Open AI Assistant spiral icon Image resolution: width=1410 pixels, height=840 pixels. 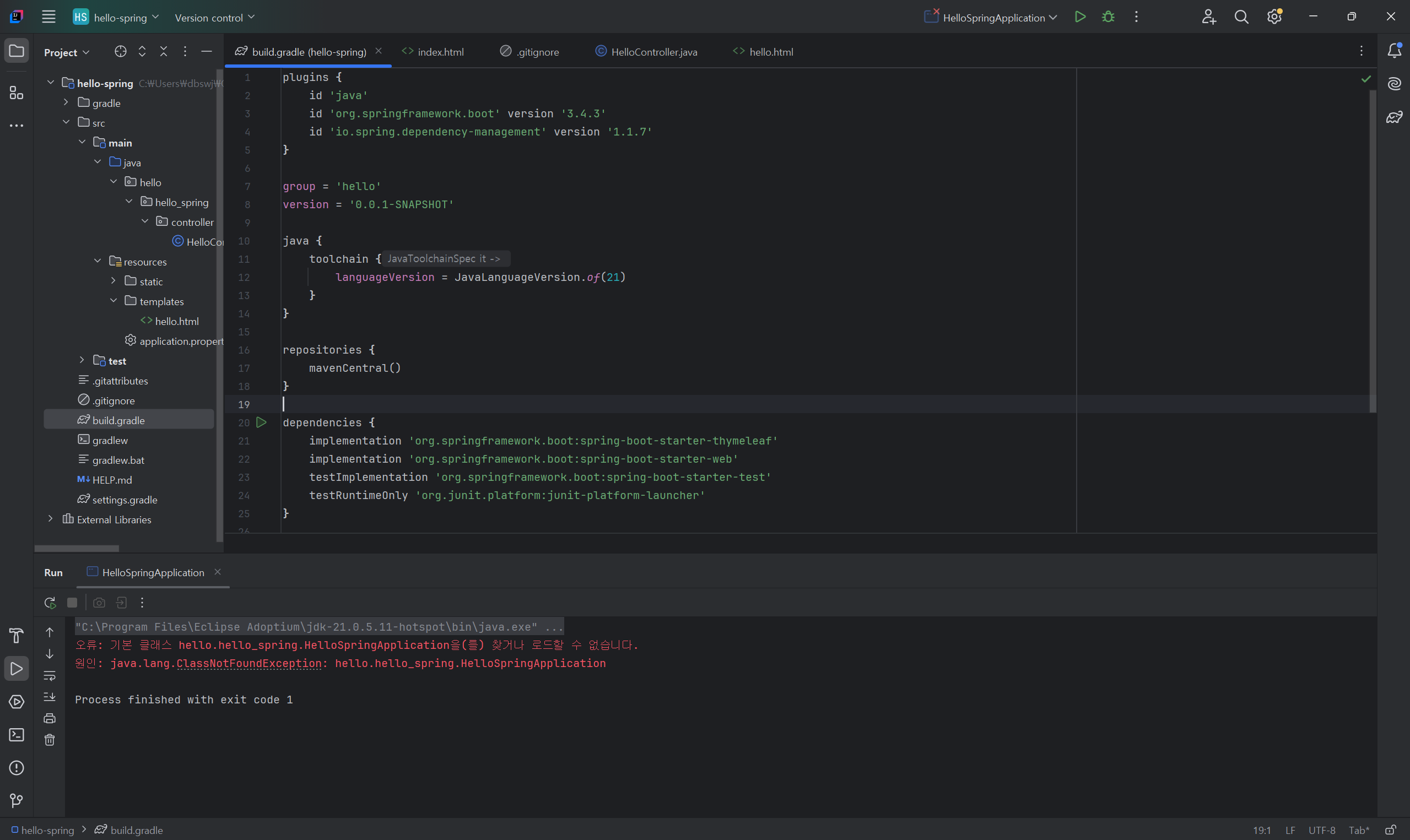click(x=1394, y=84)
